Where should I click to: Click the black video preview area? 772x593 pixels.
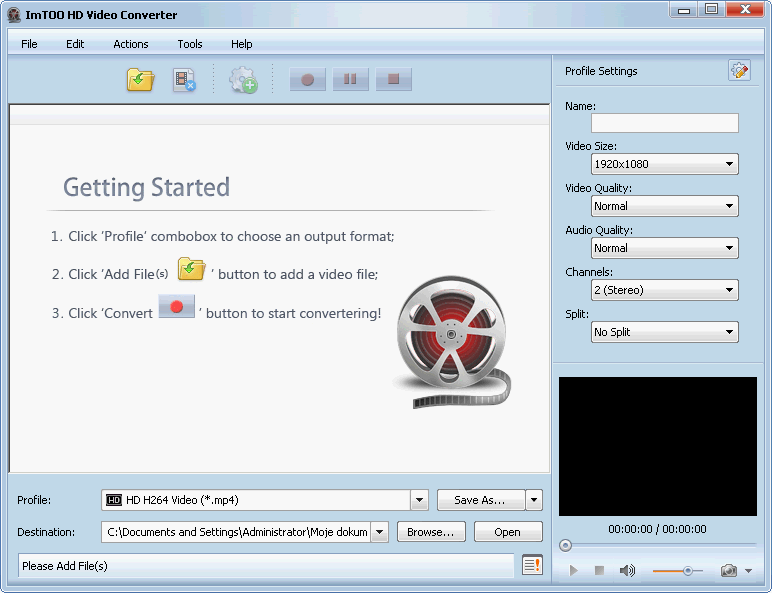[657, 446]
